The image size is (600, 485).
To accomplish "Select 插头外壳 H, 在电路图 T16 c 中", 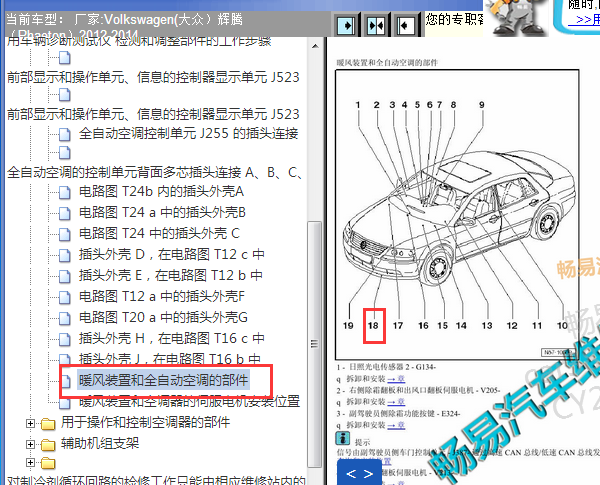I will point(171,338).
